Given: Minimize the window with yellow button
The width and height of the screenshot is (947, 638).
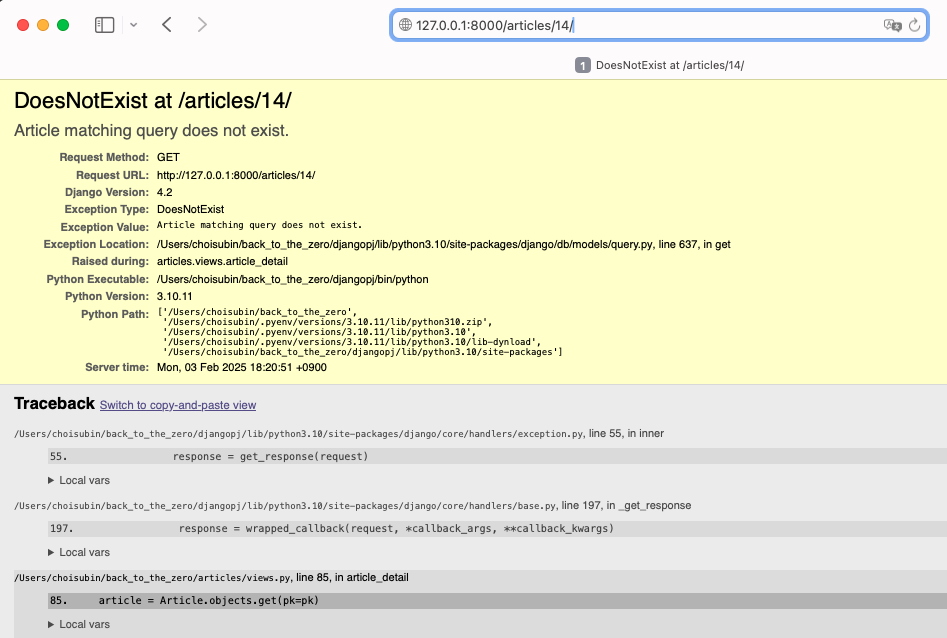Looking at the screenshot, I should (x=43, y=25).
